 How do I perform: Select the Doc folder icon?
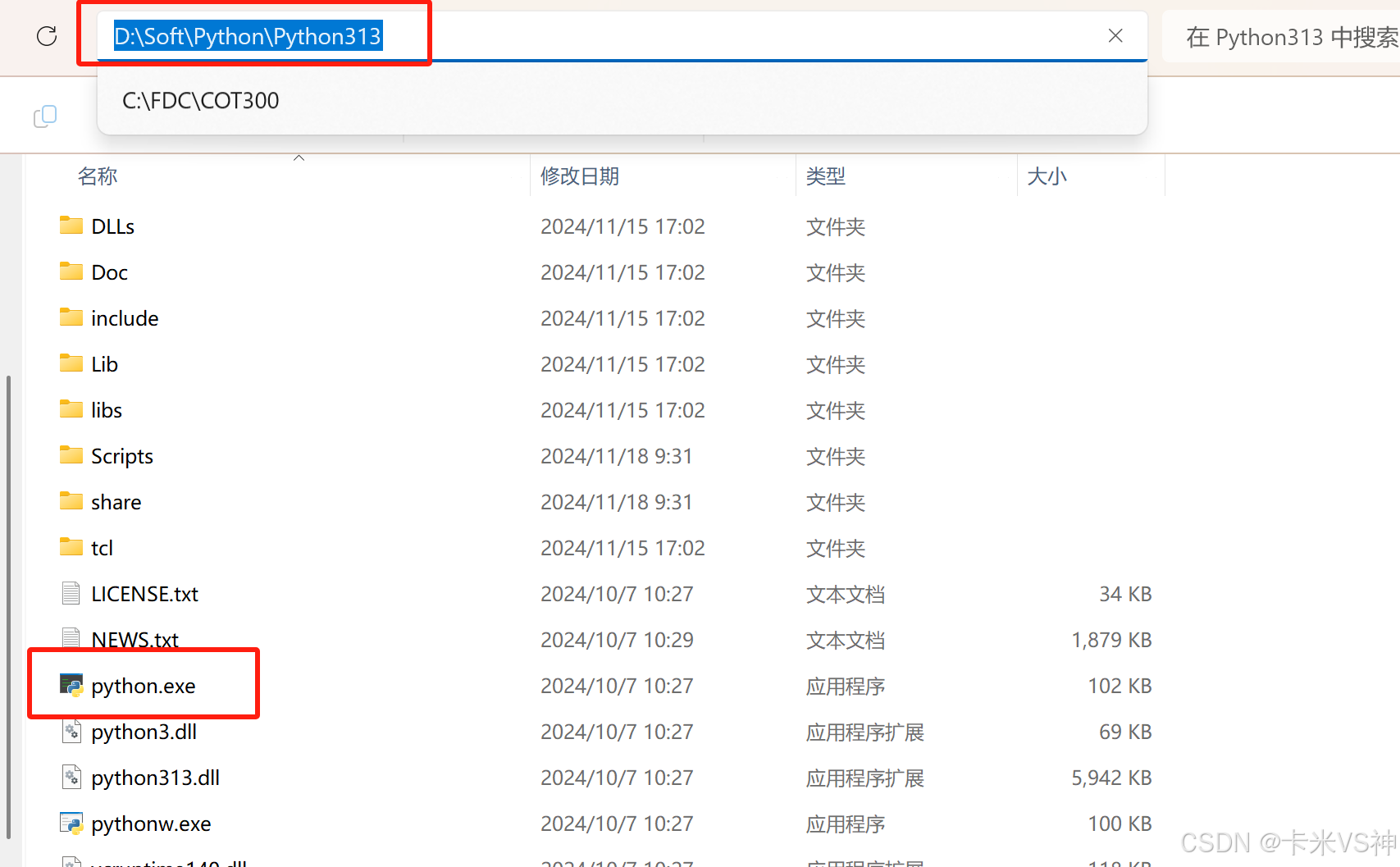click(71, 272)
